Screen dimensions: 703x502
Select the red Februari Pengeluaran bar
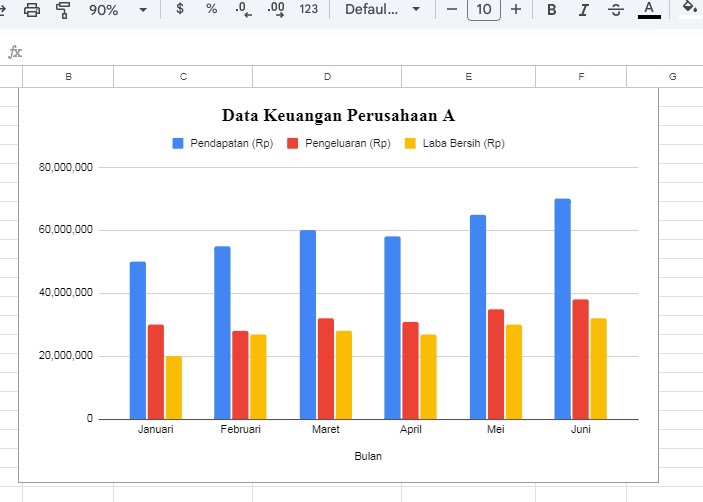coord(240,375)
